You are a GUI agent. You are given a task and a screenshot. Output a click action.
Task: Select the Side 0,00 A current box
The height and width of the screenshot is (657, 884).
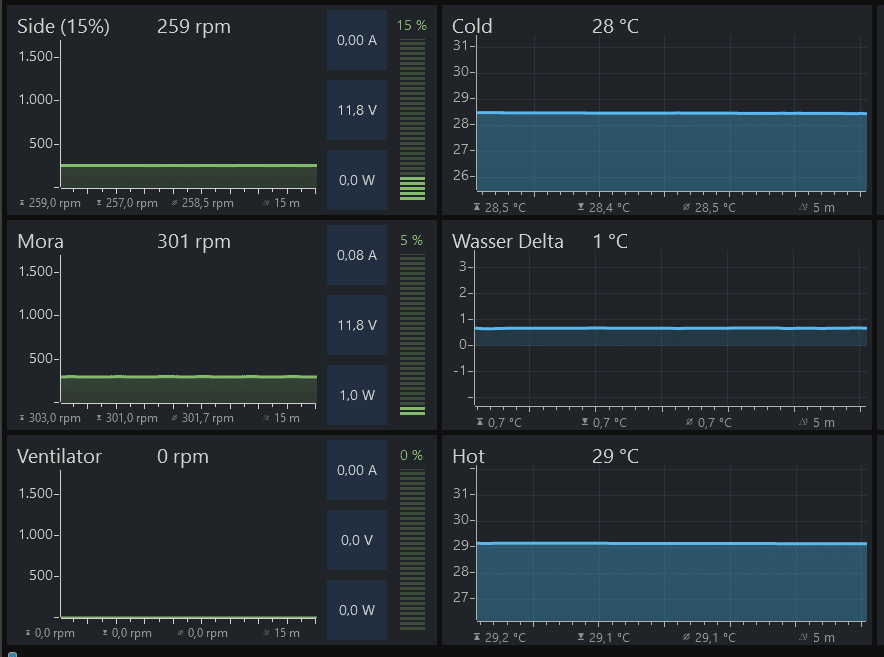pyautogui.click(x=357, y=40)
